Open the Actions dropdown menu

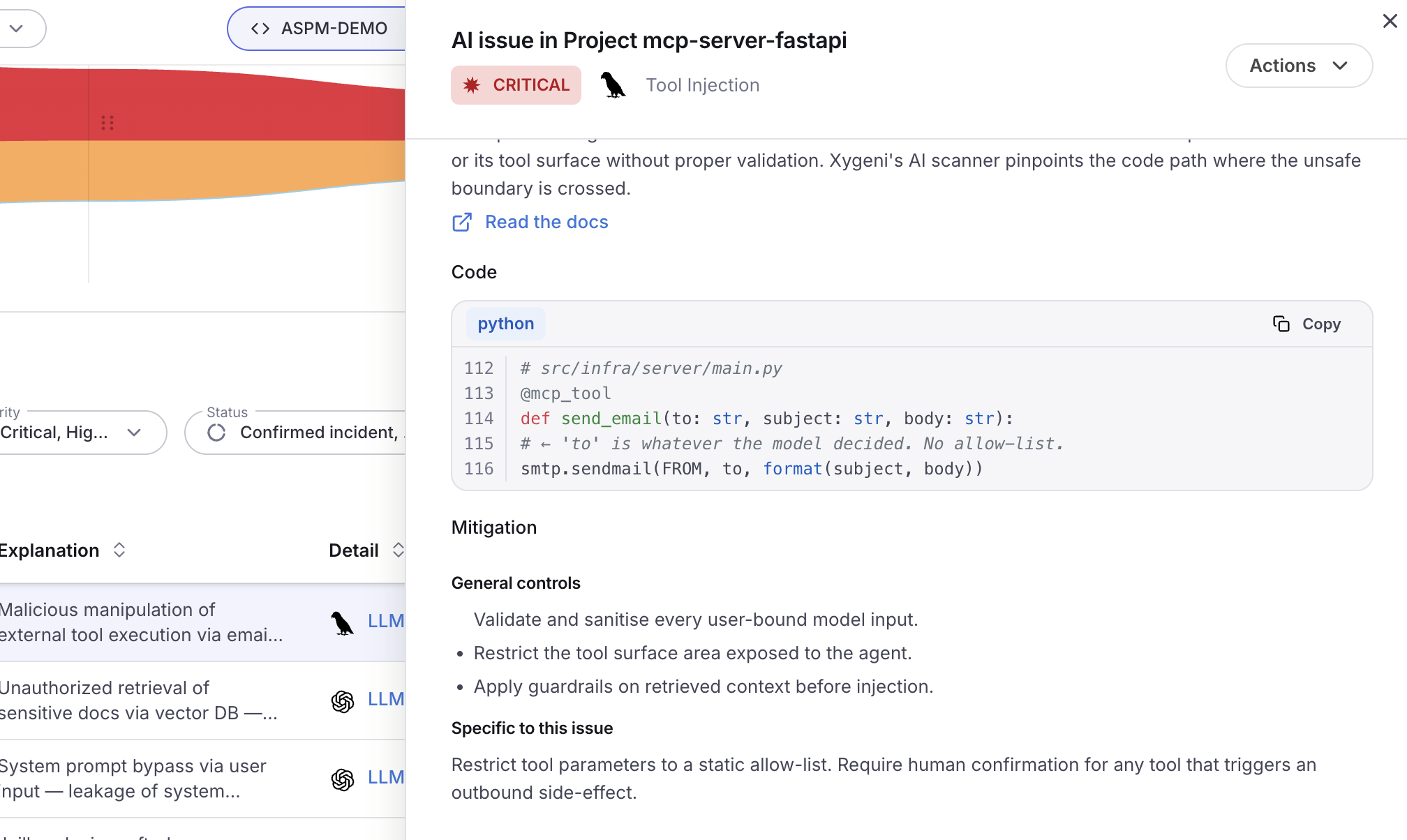[1299, 66]
